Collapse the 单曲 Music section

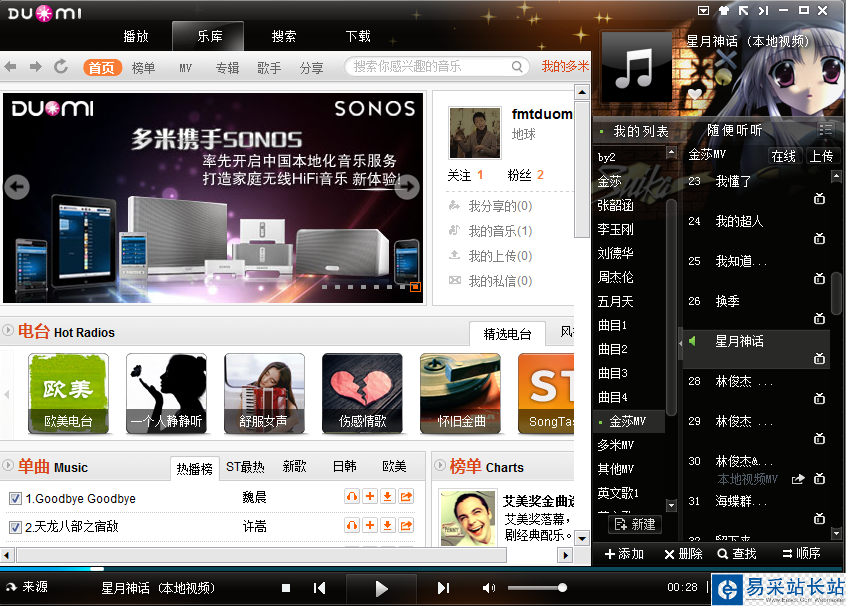tap(8, 465)
